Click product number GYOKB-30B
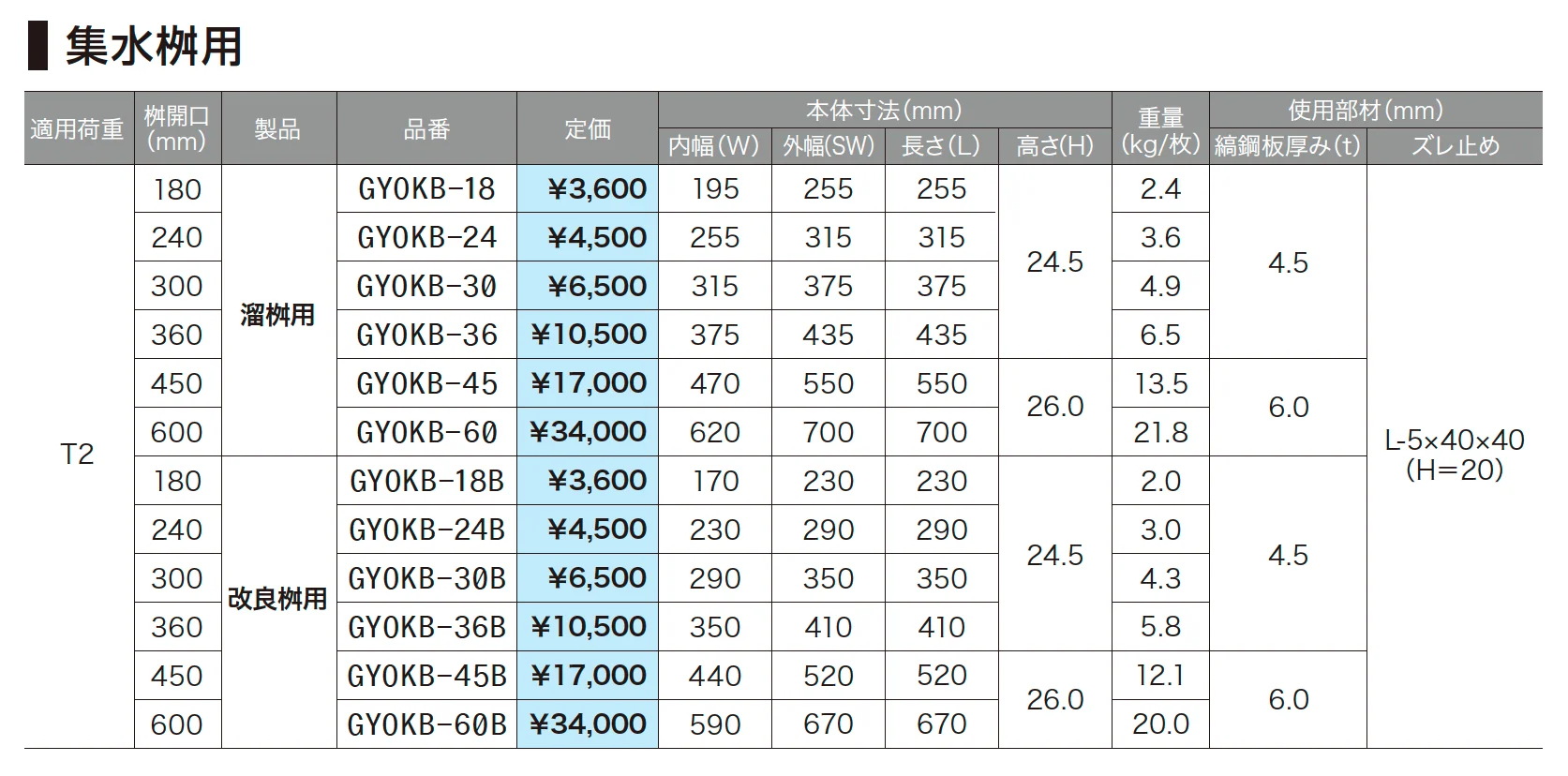Screen dimensions: 1568x776 click(x=426, y=579)
